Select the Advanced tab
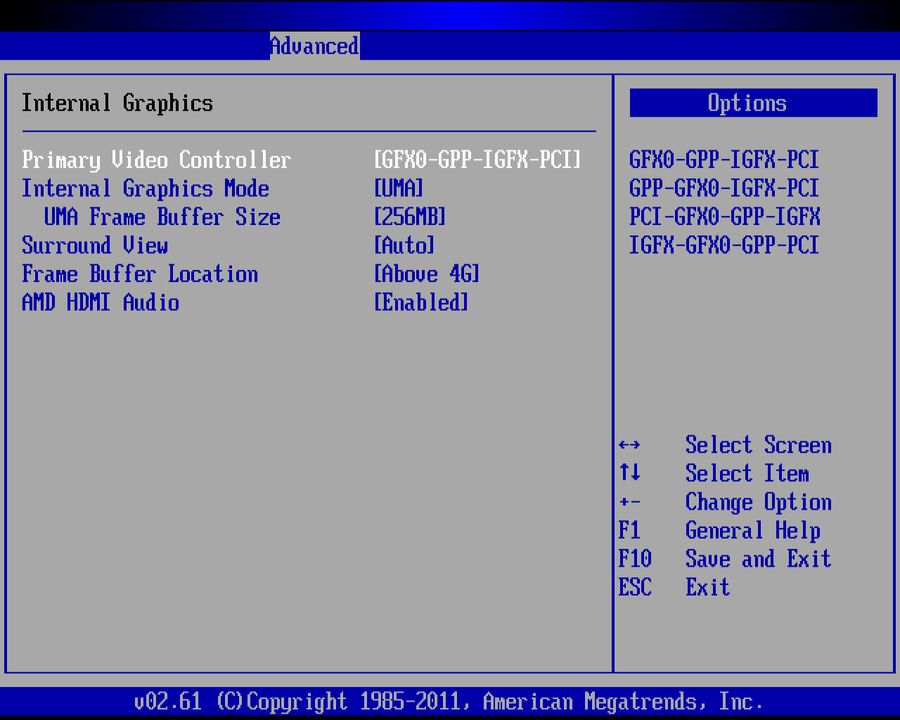Screen dimensions: 900x720 tap(315, 46)
